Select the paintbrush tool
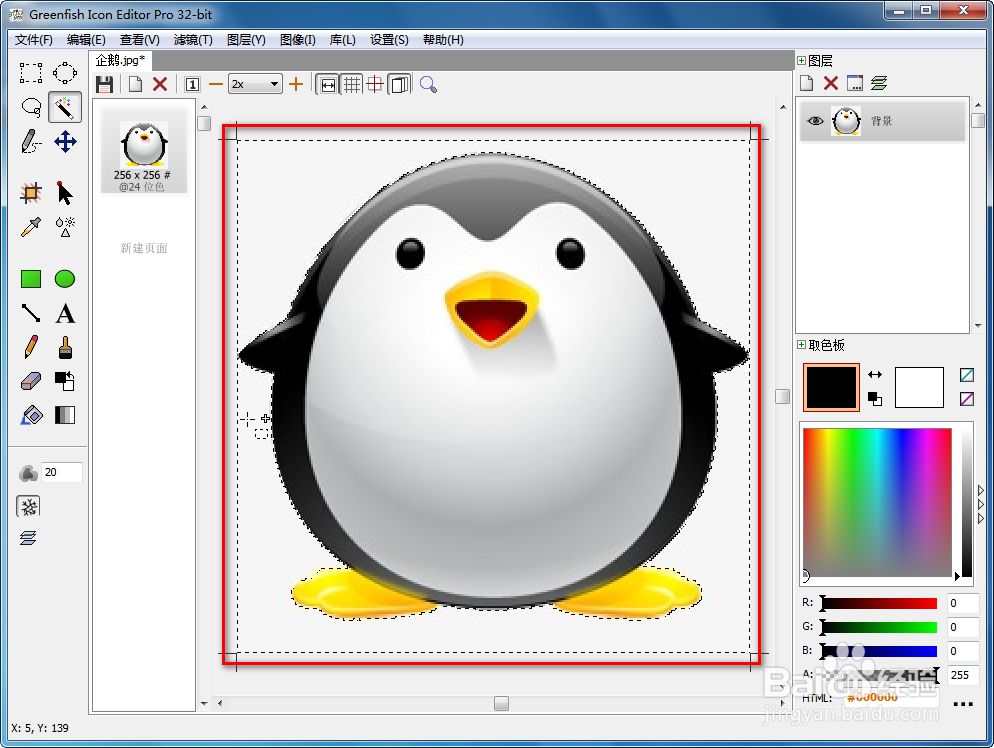994x748 pixels. [x=65, y=347]
